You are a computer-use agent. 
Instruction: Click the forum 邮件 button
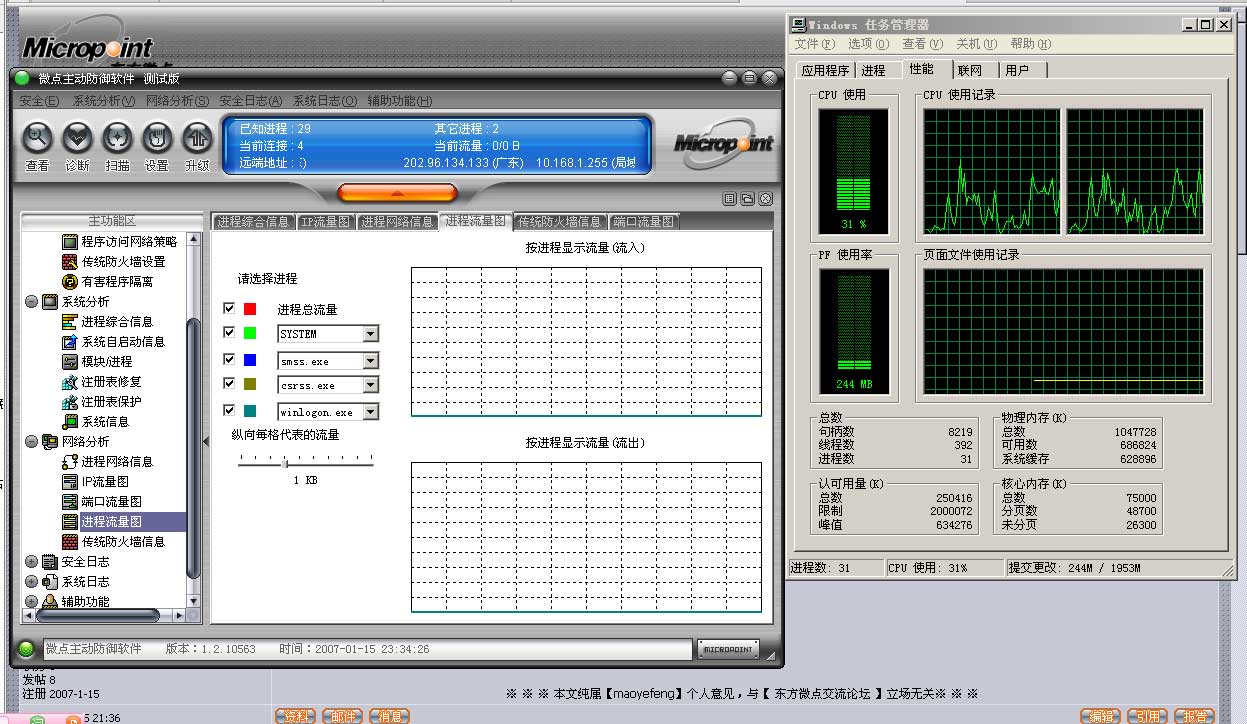pos(342,716)
